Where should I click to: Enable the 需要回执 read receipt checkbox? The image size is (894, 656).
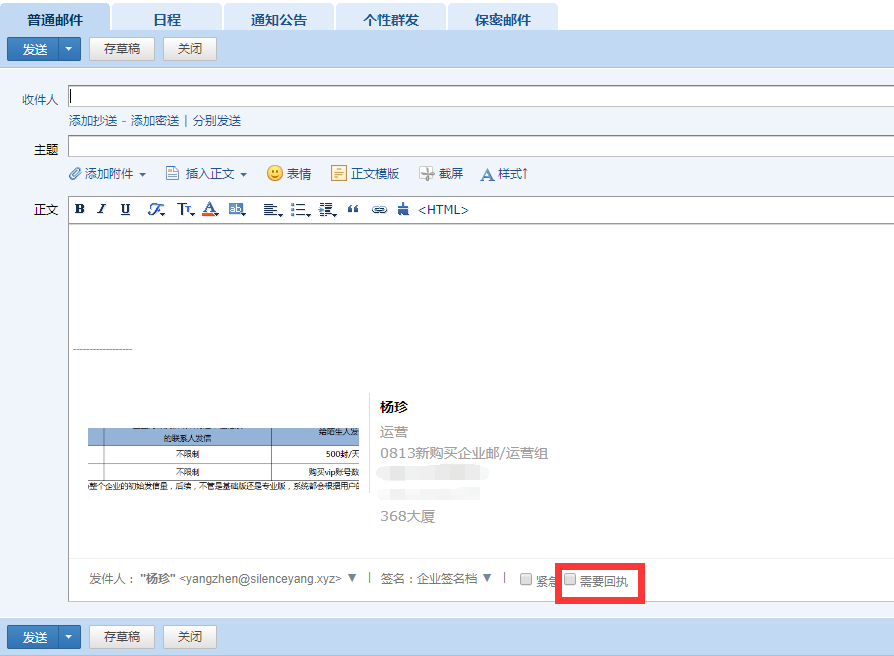(571, 579)
